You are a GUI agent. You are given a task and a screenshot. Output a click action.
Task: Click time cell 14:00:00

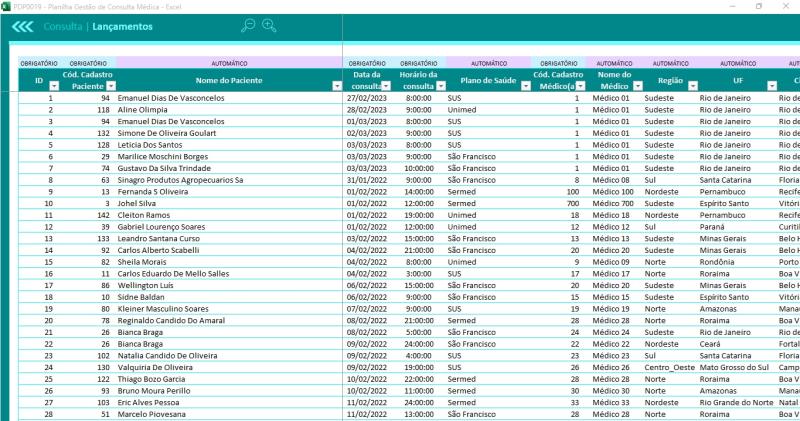tap(419, 192)
